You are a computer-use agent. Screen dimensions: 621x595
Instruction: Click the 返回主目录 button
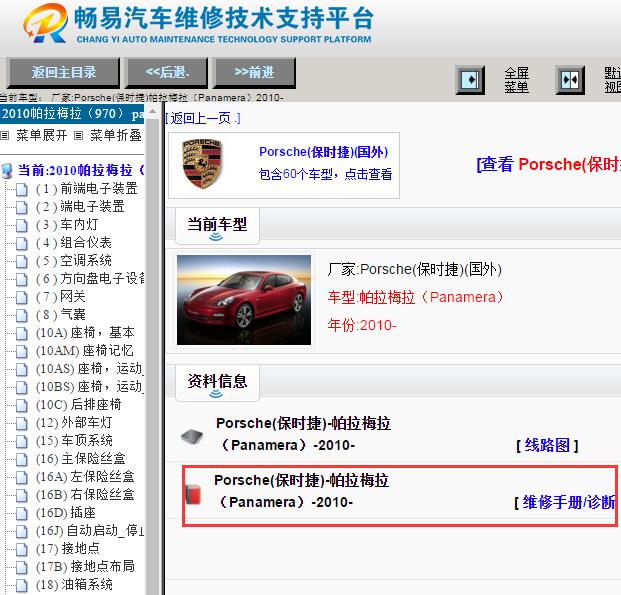click(x=63, y=72)
